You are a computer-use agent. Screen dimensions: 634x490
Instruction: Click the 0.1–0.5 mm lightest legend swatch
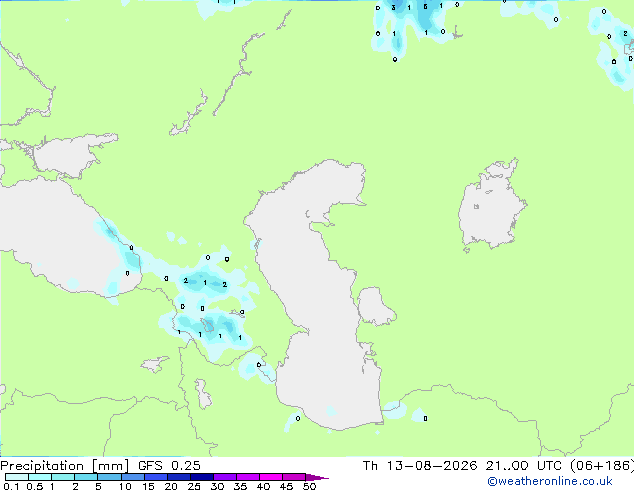17,477
